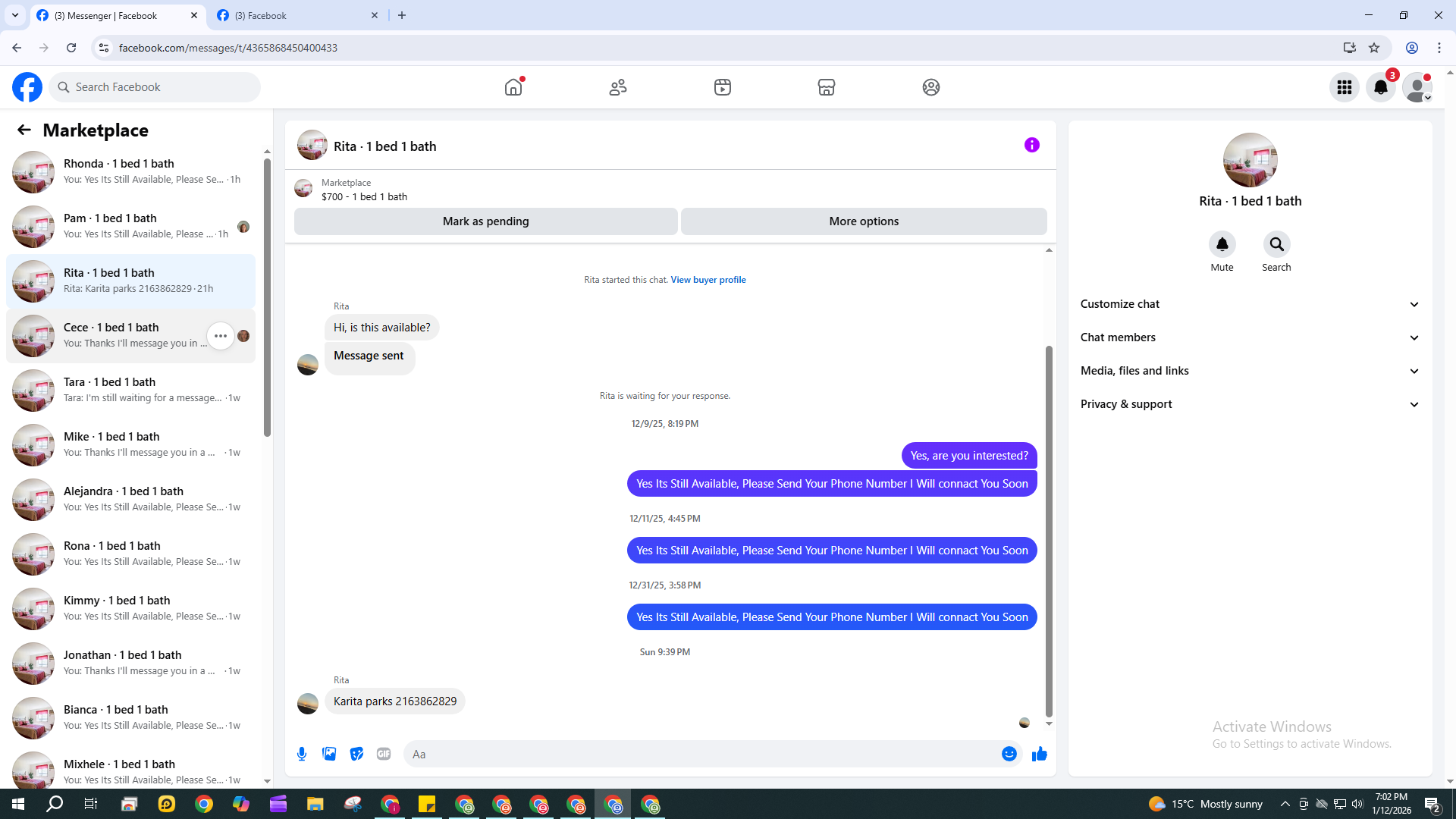Expand Customize chat section
The image size is (1456, 819).
[x=1249, y=304]
